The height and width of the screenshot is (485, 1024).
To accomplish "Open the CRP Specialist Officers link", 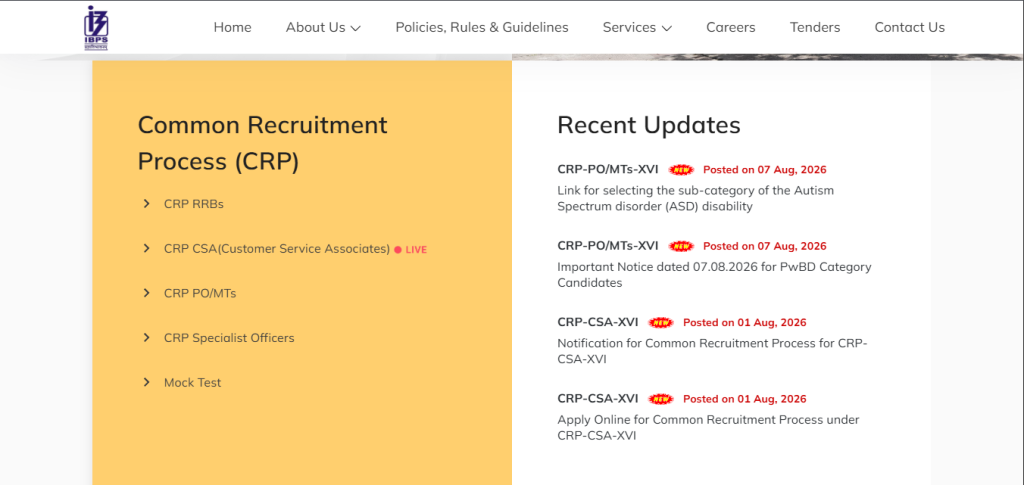I will pyautogui.click(x=229, y=338).
